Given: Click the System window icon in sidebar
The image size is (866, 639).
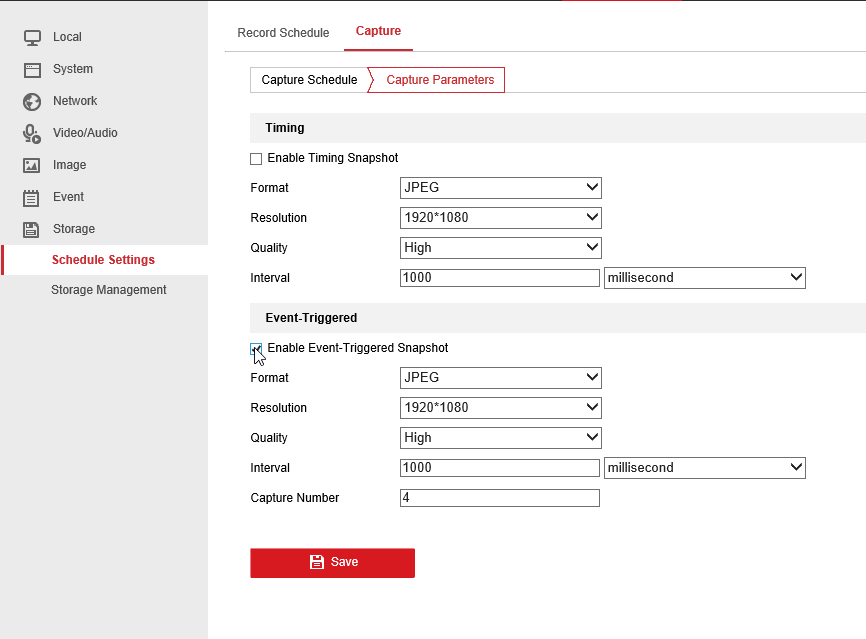Looking at the screenshot, I should [x=32, y=69].
